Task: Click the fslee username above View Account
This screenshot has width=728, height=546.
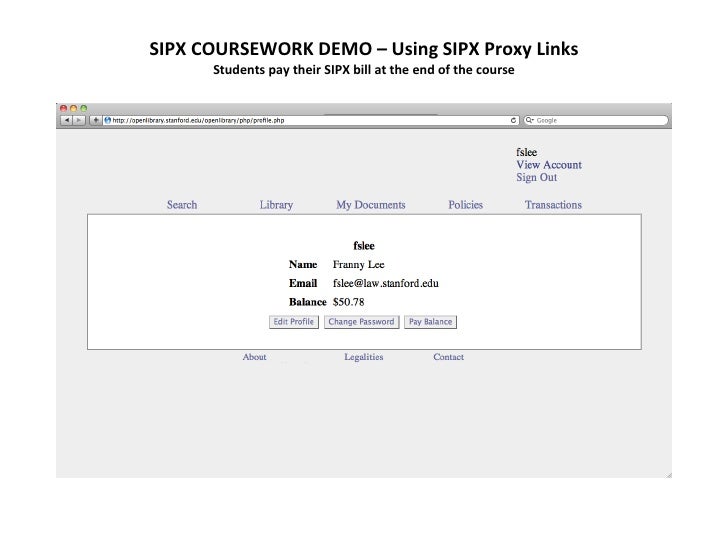Action: [x=526, y=152]
